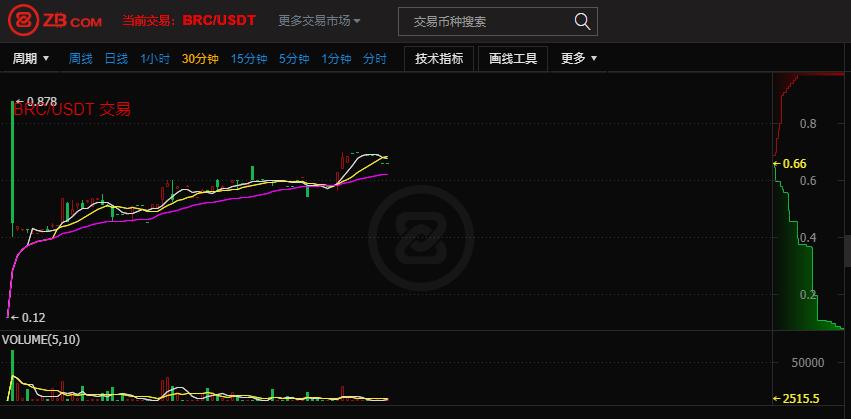Open the 周期 period dropdown
This screenshot has width=851, height=419.
[31, 59]
